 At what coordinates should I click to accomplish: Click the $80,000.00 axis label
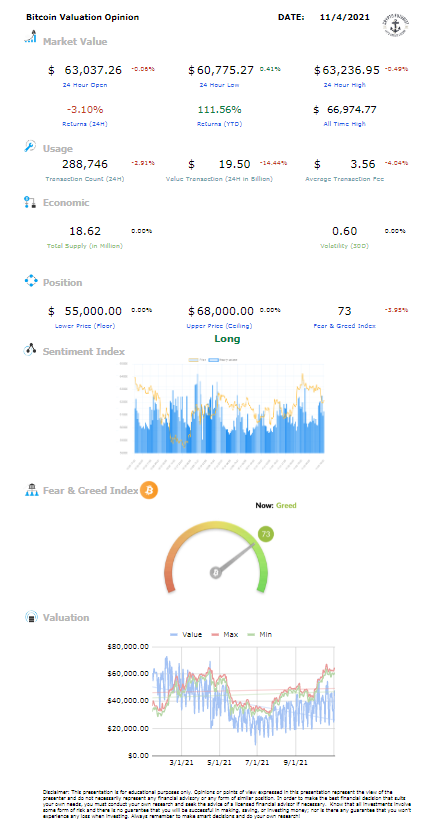coord(128,646)
